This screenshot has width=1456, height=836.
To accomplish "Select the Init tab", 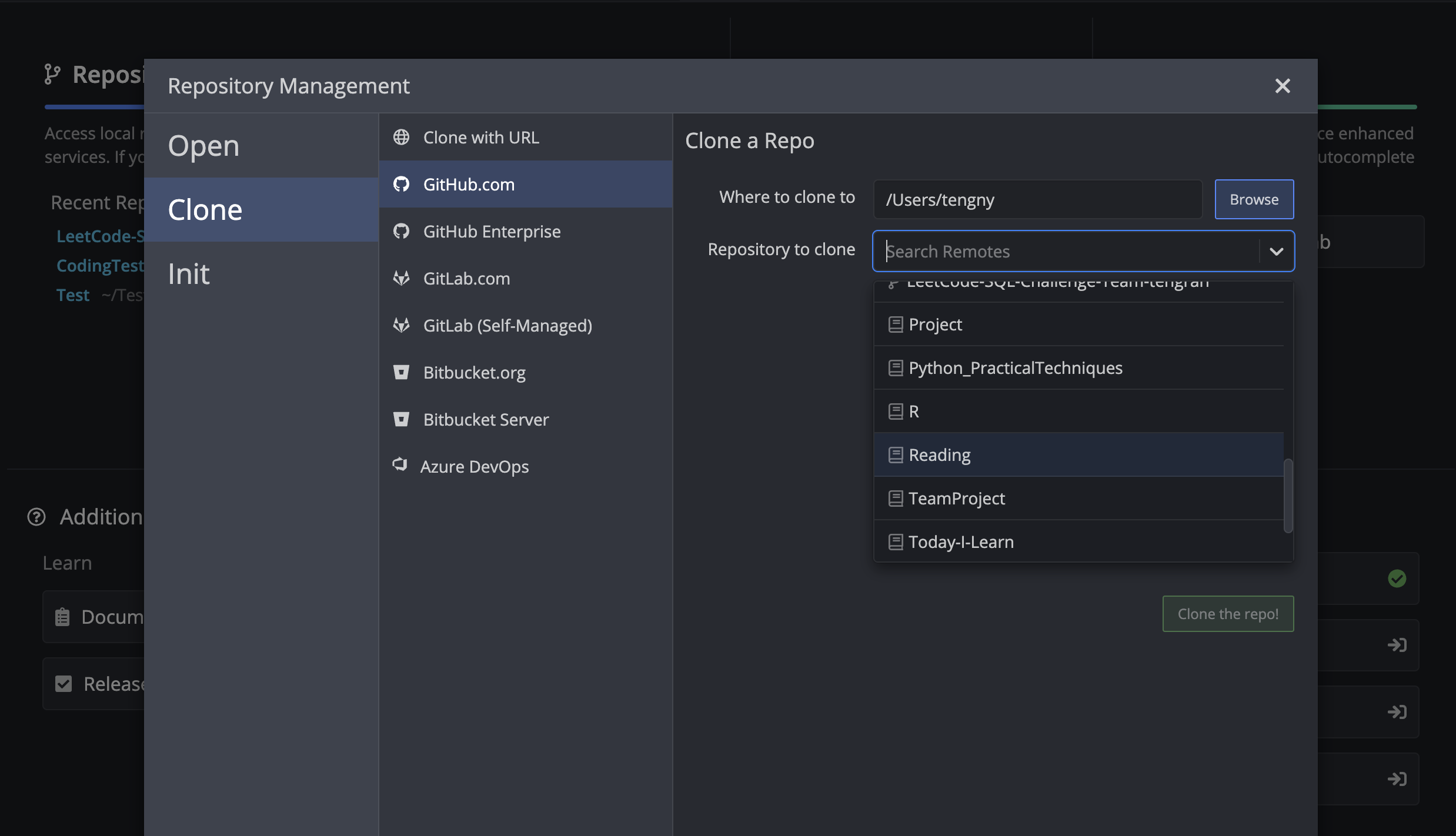I will [261, 273].
